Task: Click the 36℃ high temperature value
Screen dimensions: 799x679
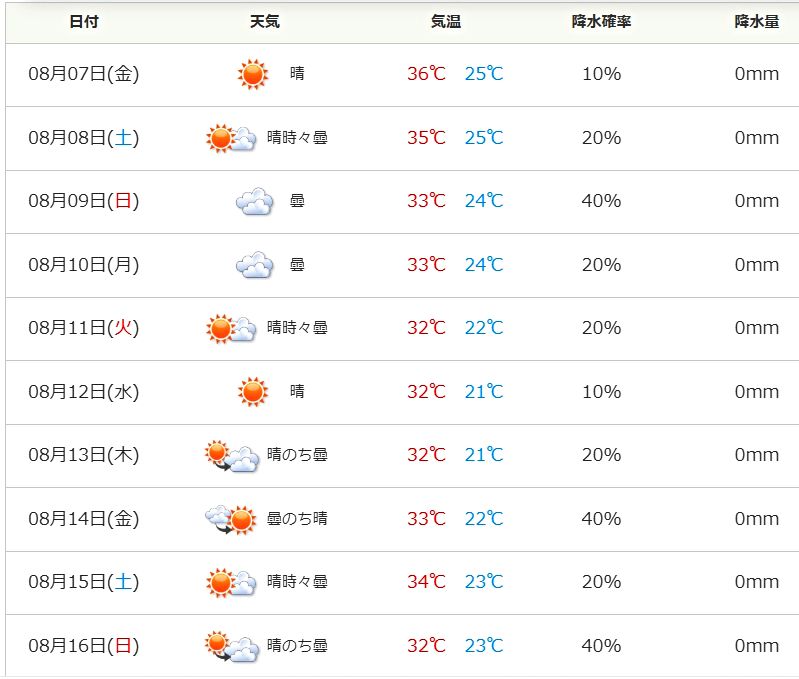Action: pyautogui.click(x=427, y=74)
